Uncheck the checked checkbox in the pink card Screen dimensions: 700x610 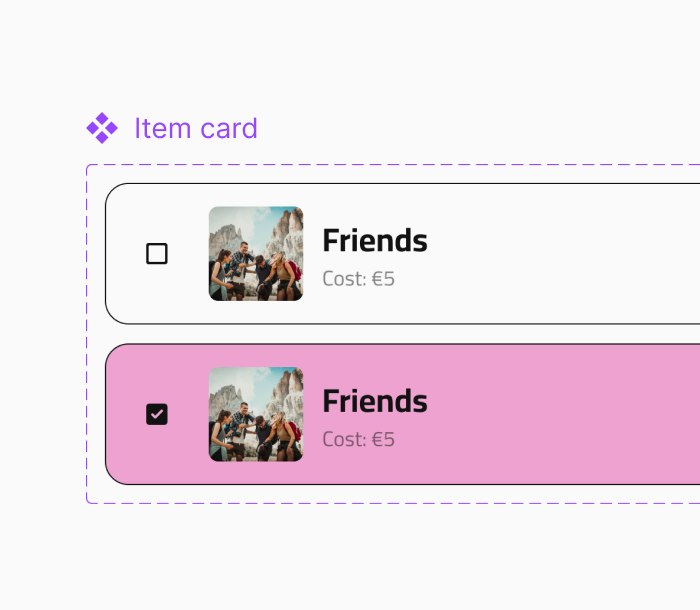157,414
